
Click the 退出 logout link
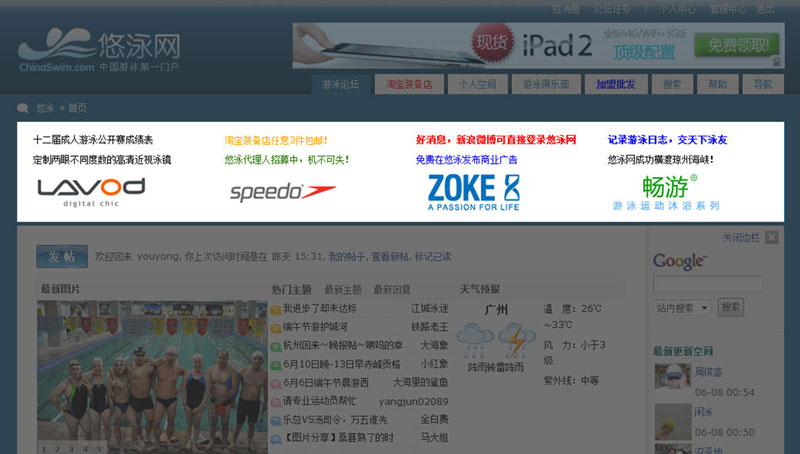coord(765,9)
